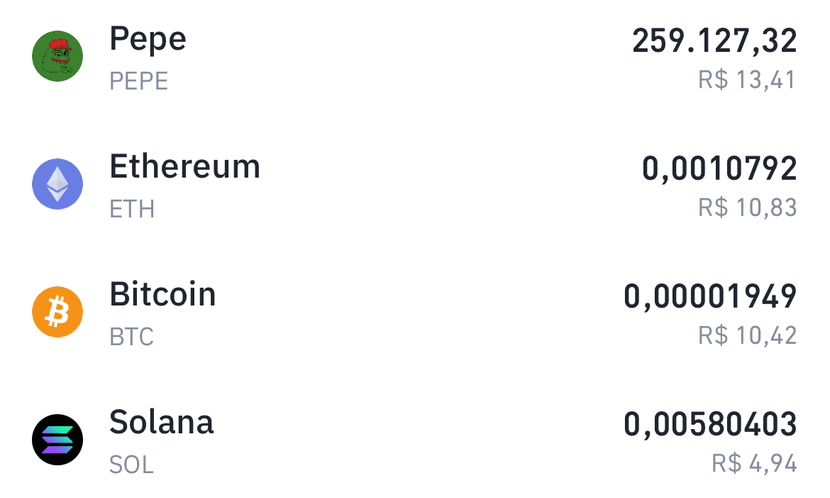Click the Ethereum balance 0,0010792
This screenshot has height=498, width=830.
coord(719,169)
